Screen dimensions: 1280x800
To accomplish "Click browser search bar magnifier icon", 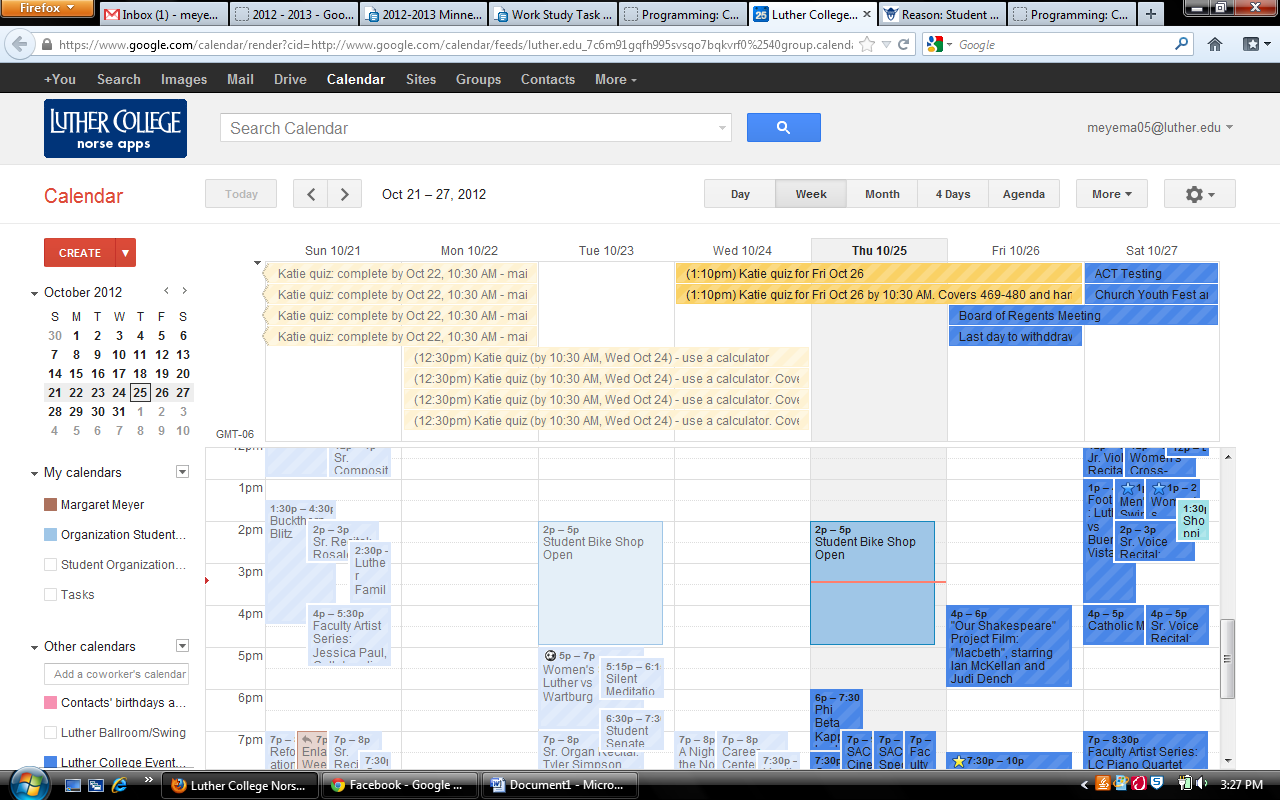I will (x=1182, y=44).
